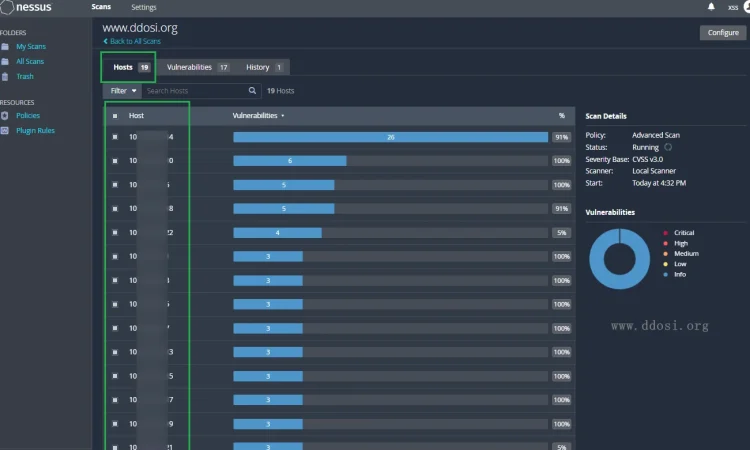Click the vulnerabilities donut chart
The width and height of the screenshot is (750, 450).
tap(619, 259)
